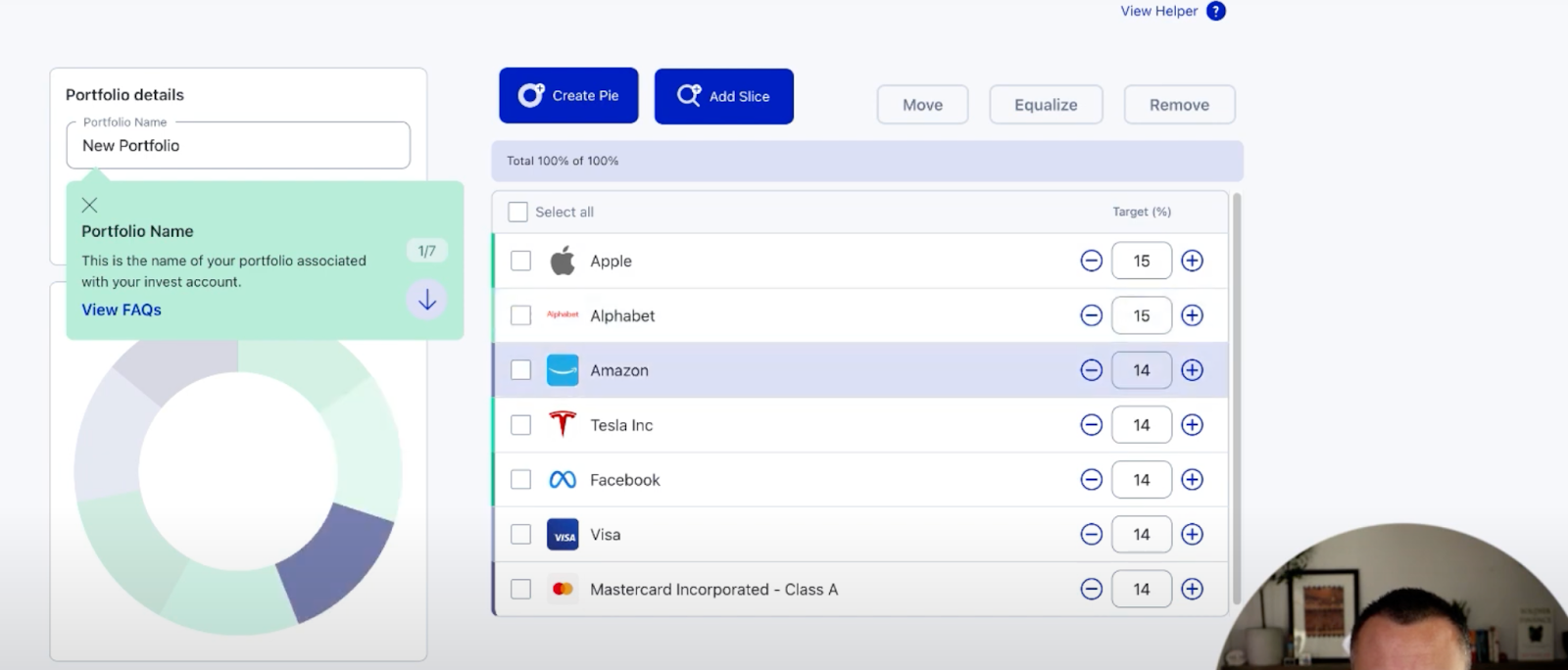Click the Tesla Inc name text
Screen dimensions: 1568x670
621,425
